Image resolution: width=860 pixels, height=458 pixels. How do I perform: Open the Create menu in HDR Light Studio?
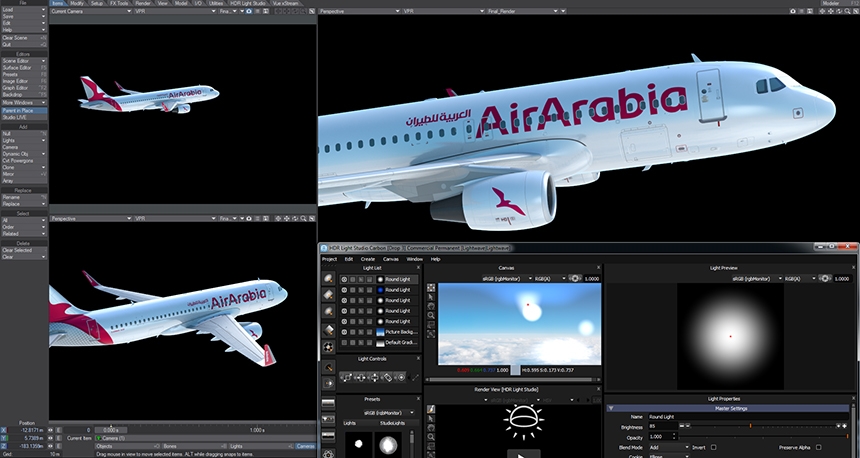[x=367, y=259]
